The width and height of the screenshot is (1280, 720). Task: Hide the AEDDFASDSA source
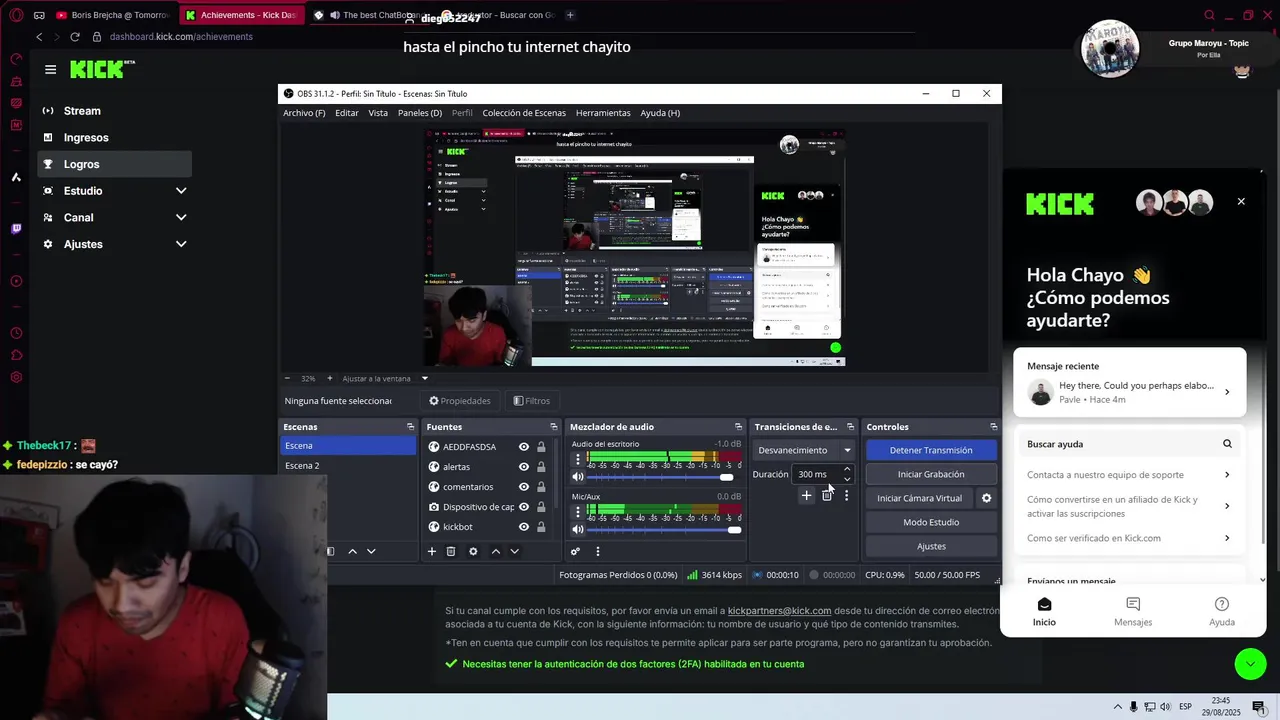click(523, 447)
